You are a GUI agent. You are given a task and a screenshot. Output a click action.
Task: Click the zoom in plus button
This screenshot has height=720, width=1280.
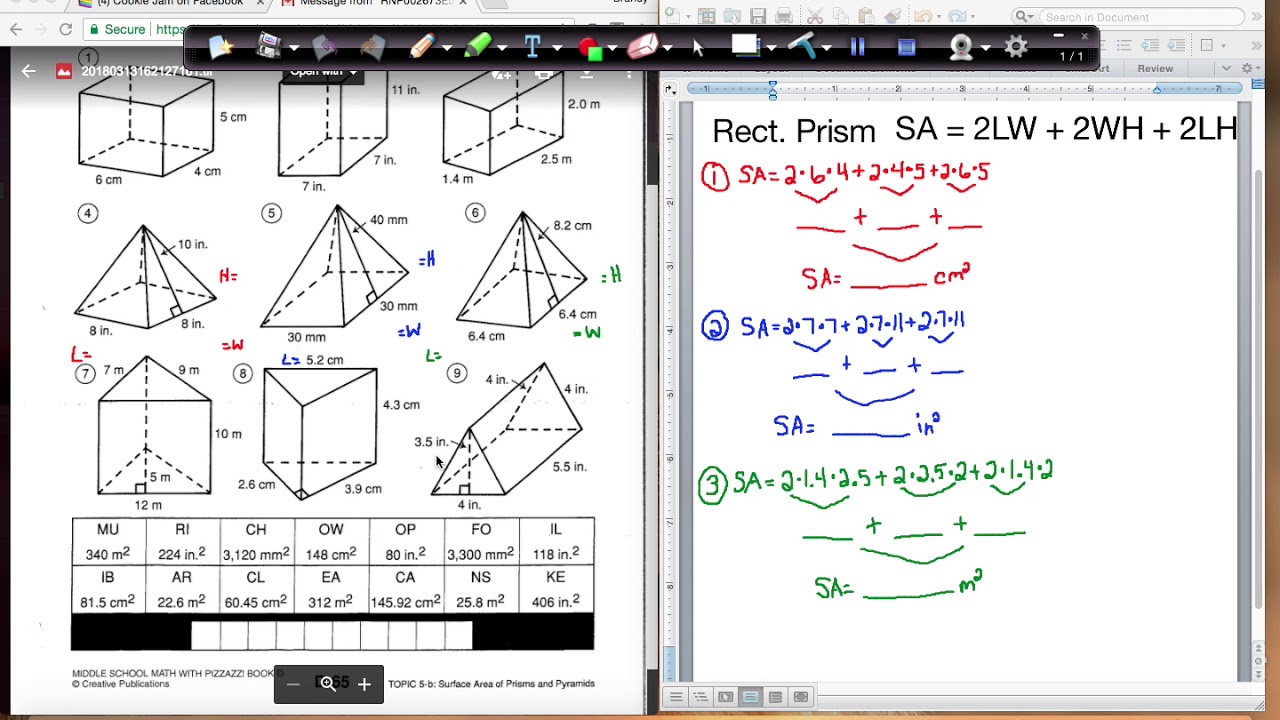[x=364, y=684]
